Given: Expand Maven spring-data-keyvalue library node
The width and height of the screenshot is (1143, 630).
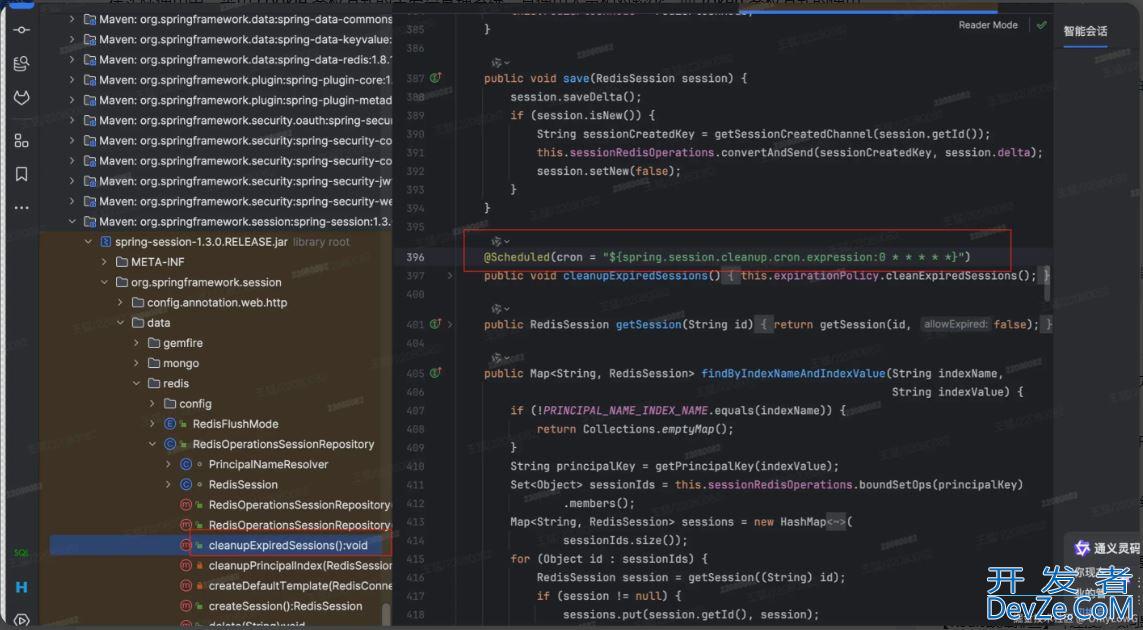Looking at the screenshot, I should 72,39.
